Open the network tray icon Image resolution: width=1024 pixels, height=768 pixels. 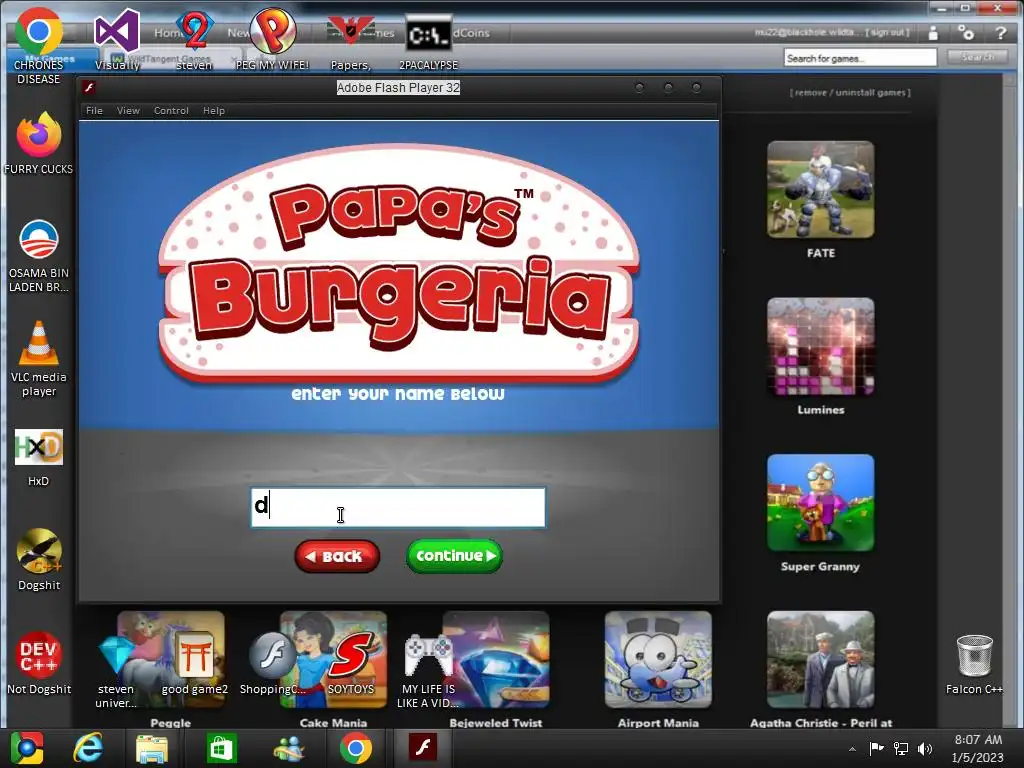point(901,748)
